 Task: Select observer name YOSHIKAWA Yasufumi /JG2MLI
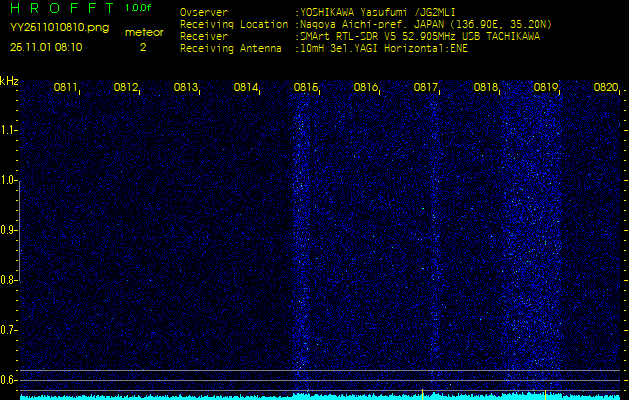click(x=377, y=12)
